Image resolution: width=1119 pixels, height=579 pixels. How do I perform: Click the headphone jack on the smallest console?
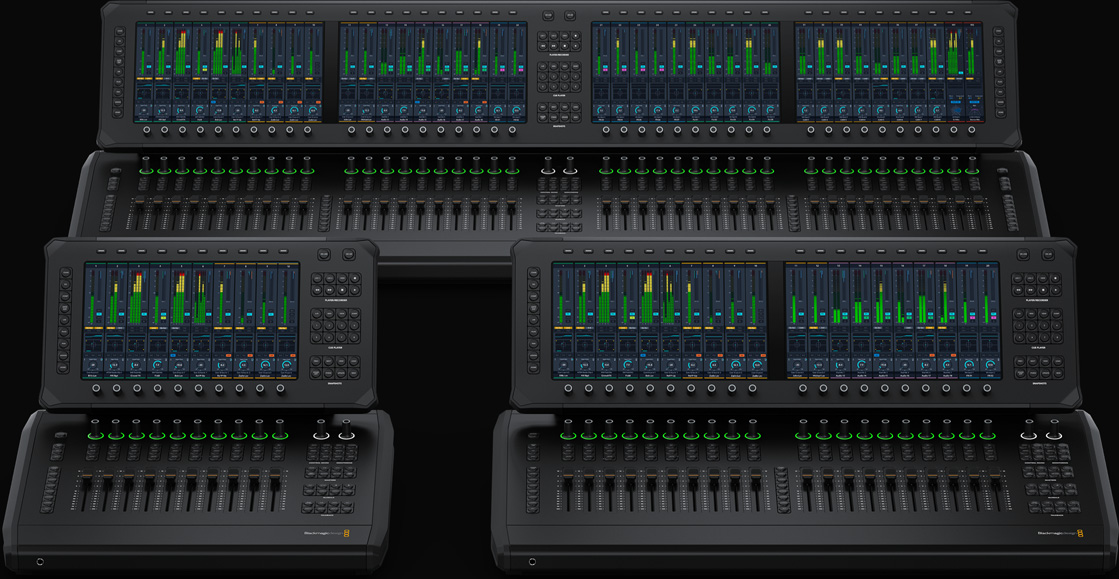pos(40,562)
